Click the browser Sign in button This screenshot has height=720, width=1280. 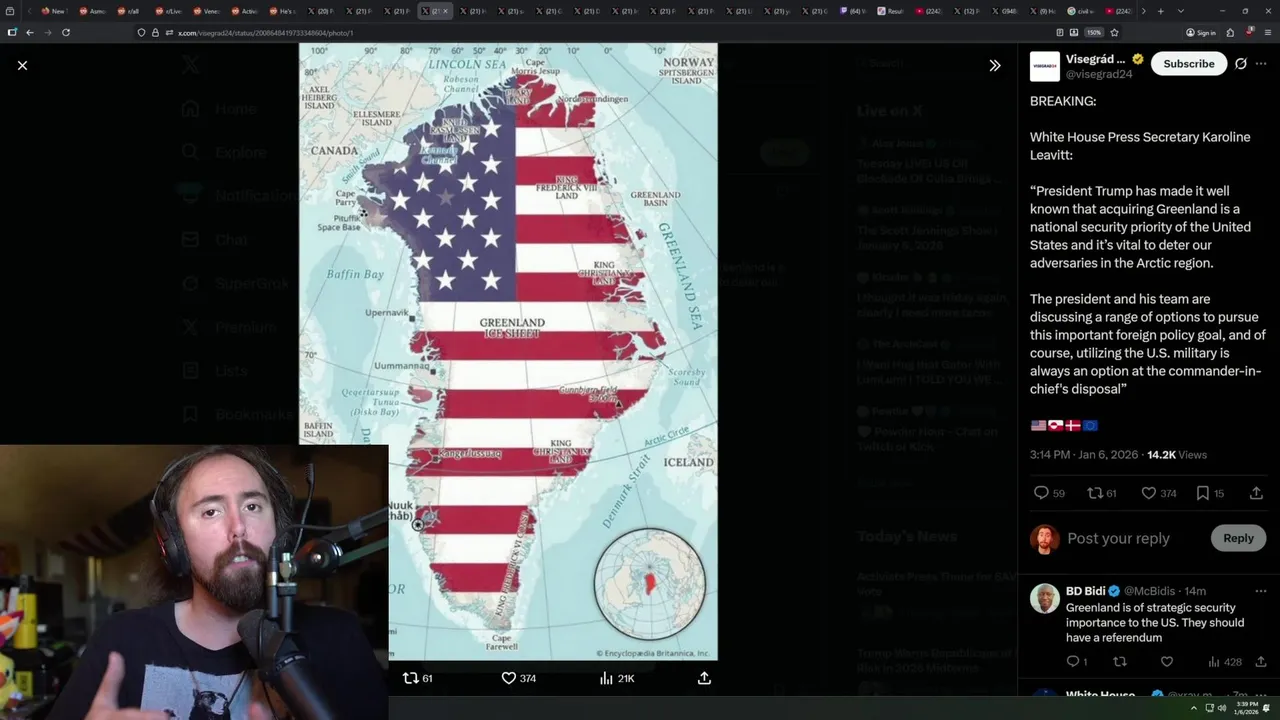click(x=1200, y=32)
